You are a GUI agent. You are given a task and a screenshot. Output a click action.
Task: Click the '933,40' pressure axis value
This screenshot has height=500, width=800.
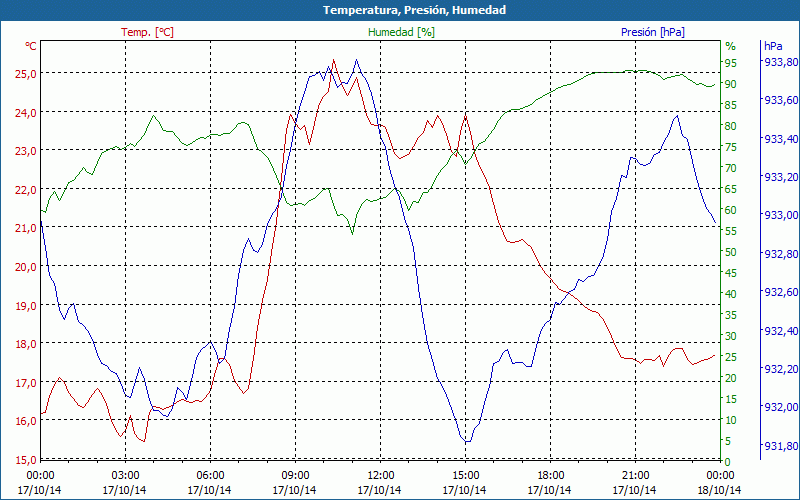780,139
